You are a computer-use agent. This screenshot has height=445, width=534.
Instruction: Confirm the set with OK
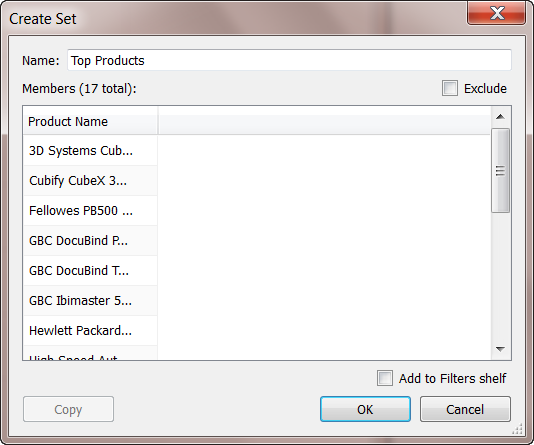coord(365,409)
